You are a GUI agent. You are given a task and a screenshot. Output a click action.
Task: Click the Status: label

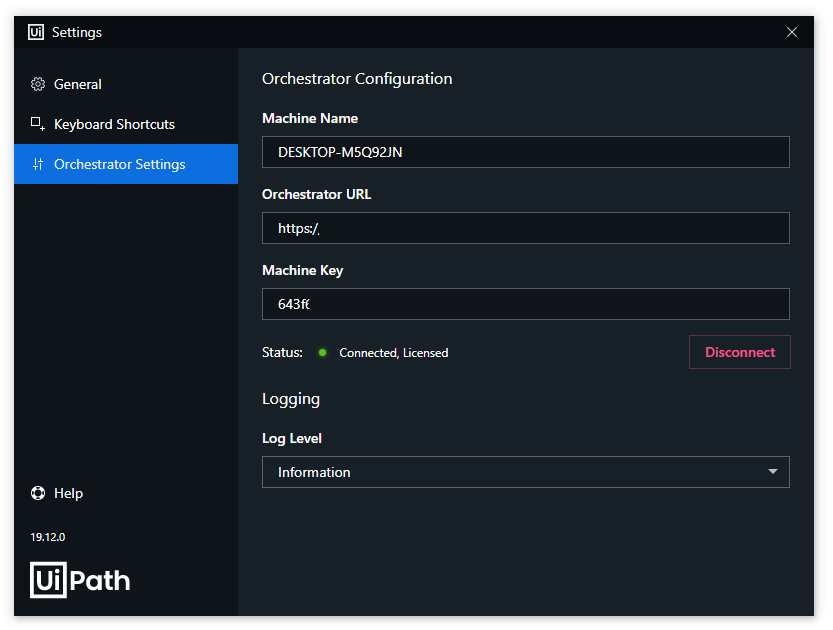(282, 352)
